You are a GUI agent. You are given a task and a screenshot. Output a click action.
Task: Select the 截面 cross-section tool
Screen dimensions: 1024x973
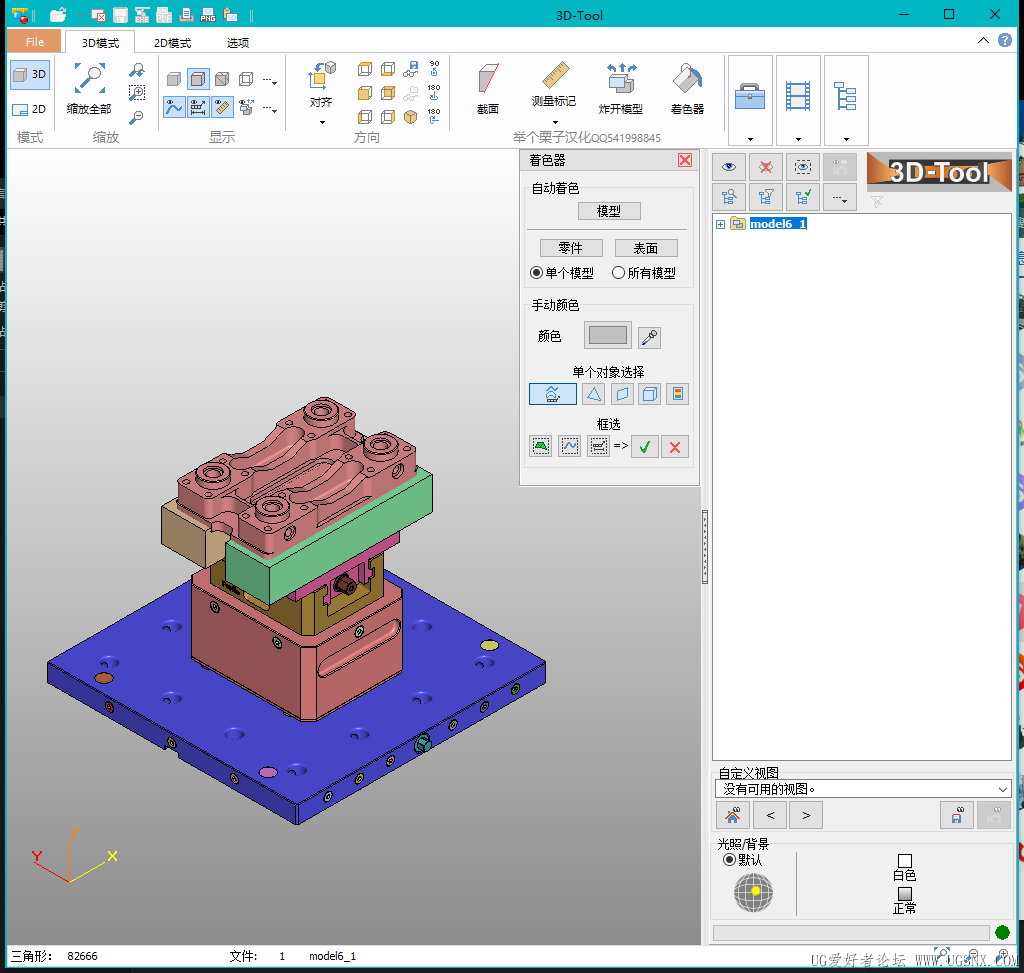(487, 80)
